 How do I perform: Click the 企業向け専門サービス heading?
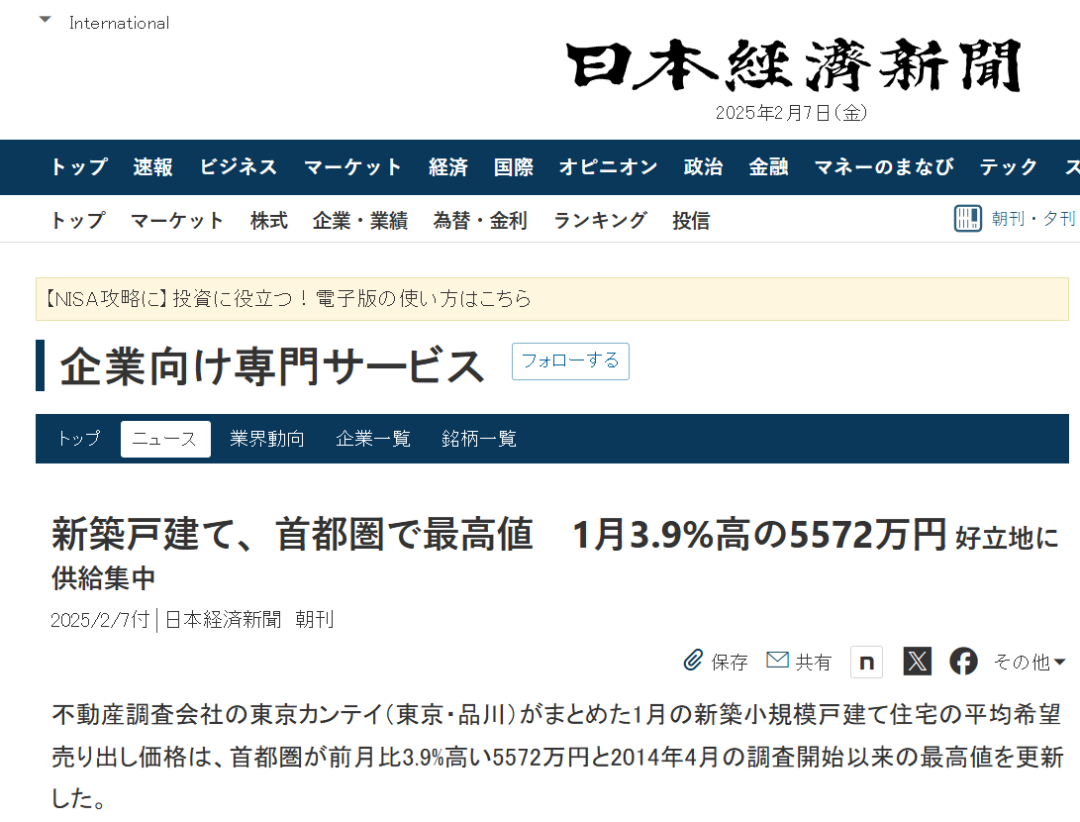[273, 366]
